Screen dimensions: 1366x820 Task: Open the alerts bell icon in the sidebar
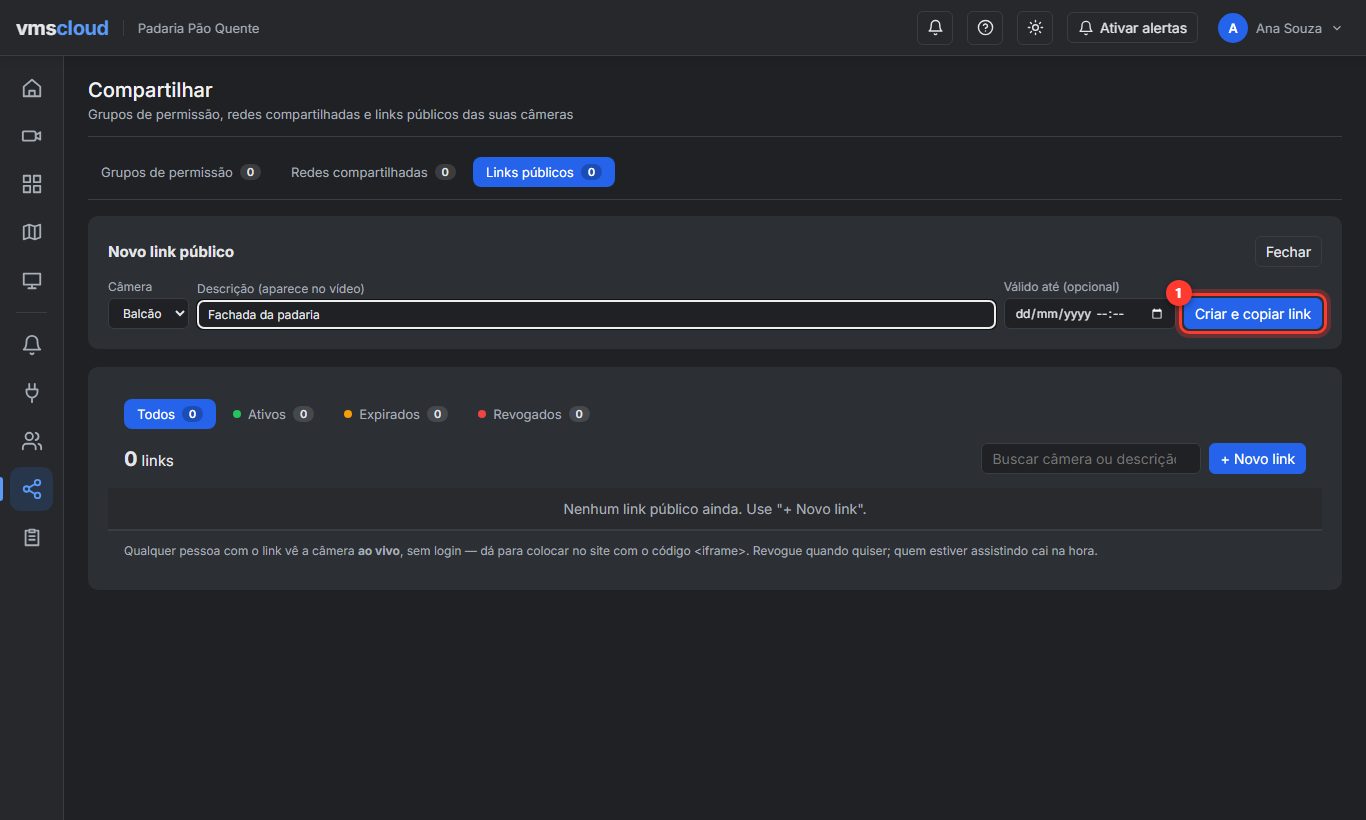point(32,345)
